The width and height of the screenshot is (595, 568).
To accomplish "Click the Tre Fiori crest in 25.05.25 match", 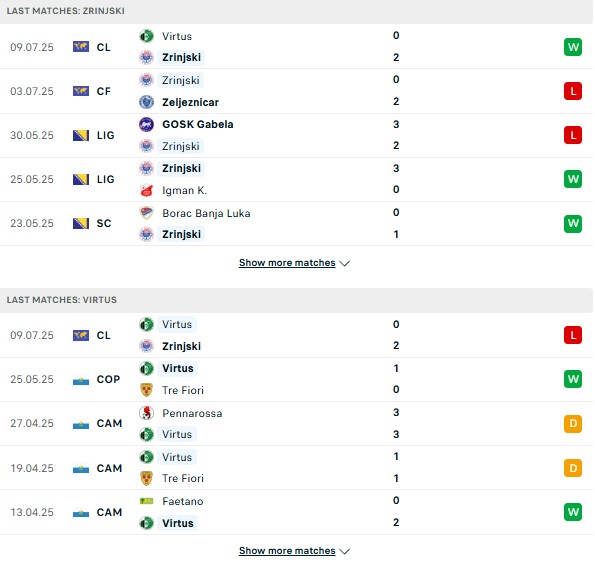I will pos(146,390).
